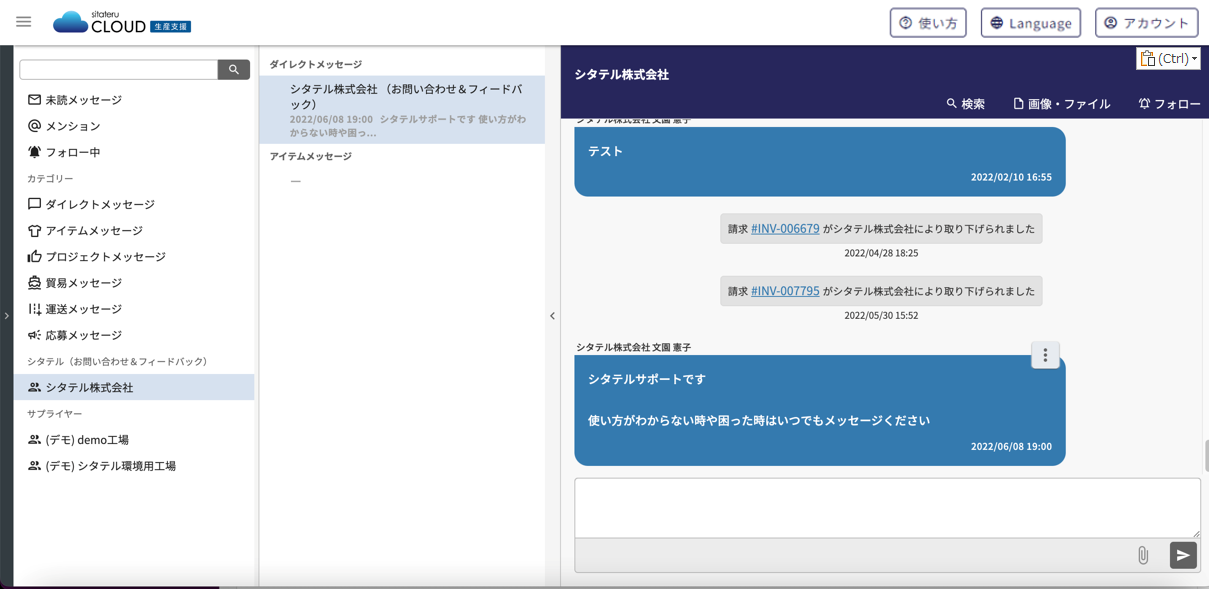This screenshot has height=591, width=1209.
Task: Select 運送メッセージ category
Action: pos(134,309)
